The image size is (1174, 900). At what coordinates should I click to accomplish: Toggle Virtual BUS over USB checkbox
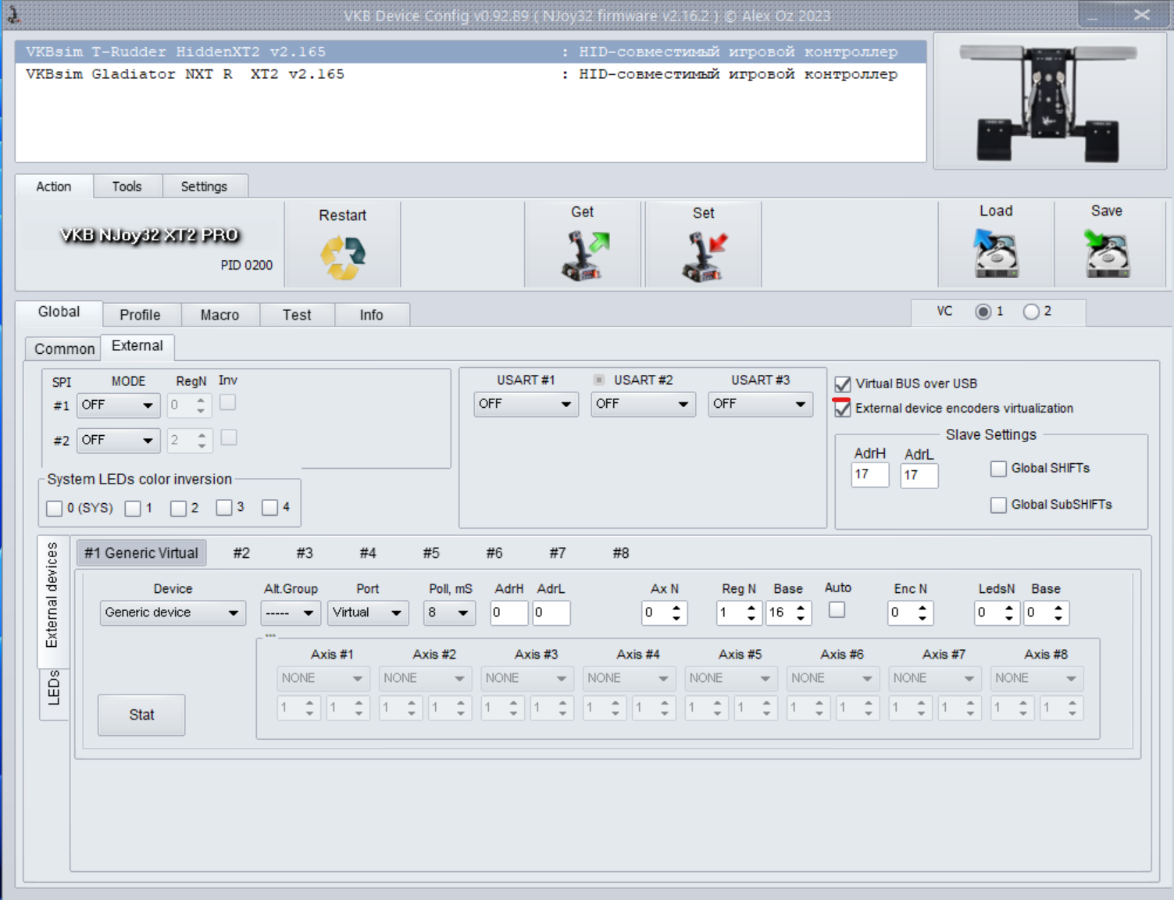(843, 384)
